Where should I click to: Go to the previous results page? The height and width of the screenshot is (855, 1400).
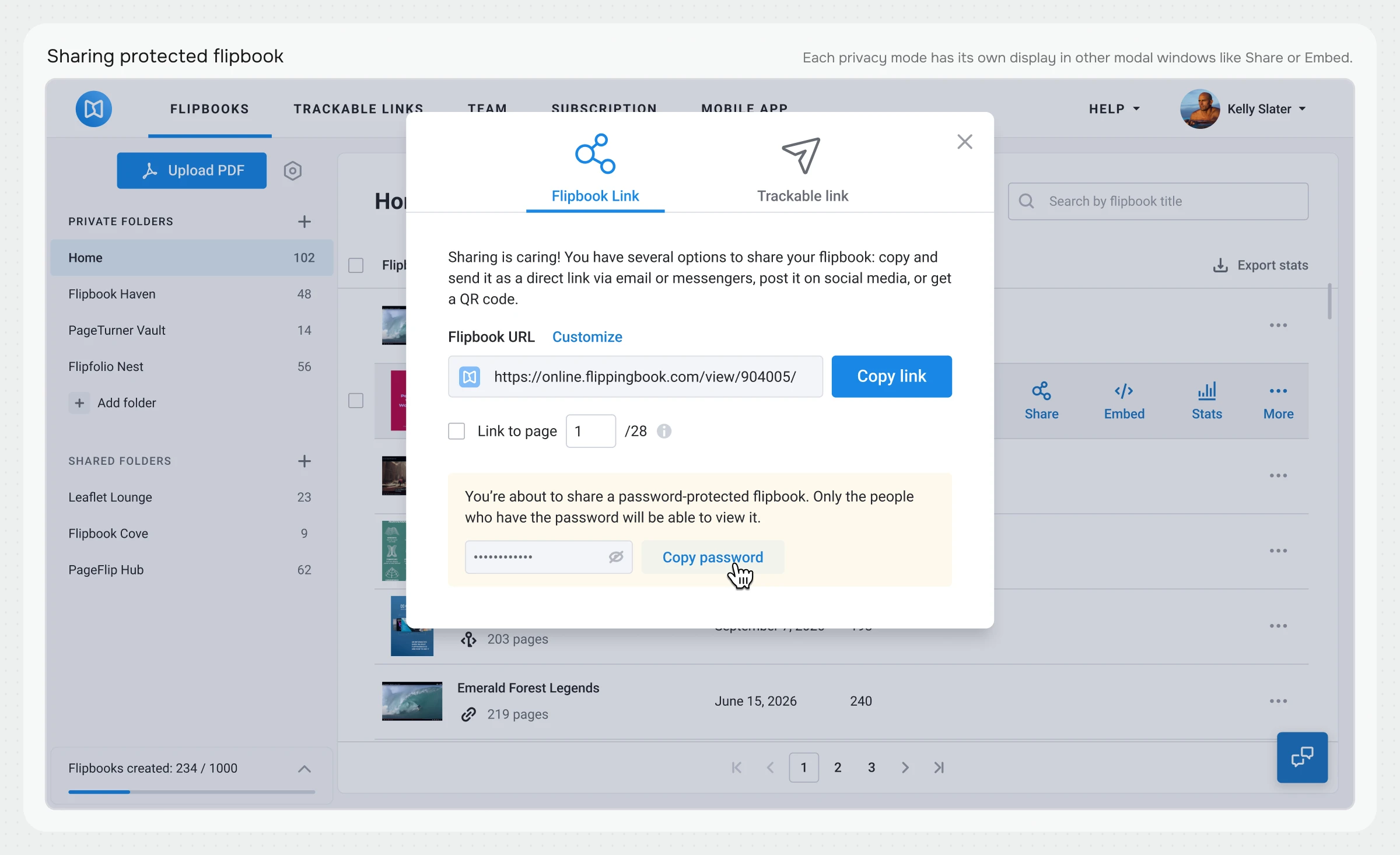[x=770, y=768]
